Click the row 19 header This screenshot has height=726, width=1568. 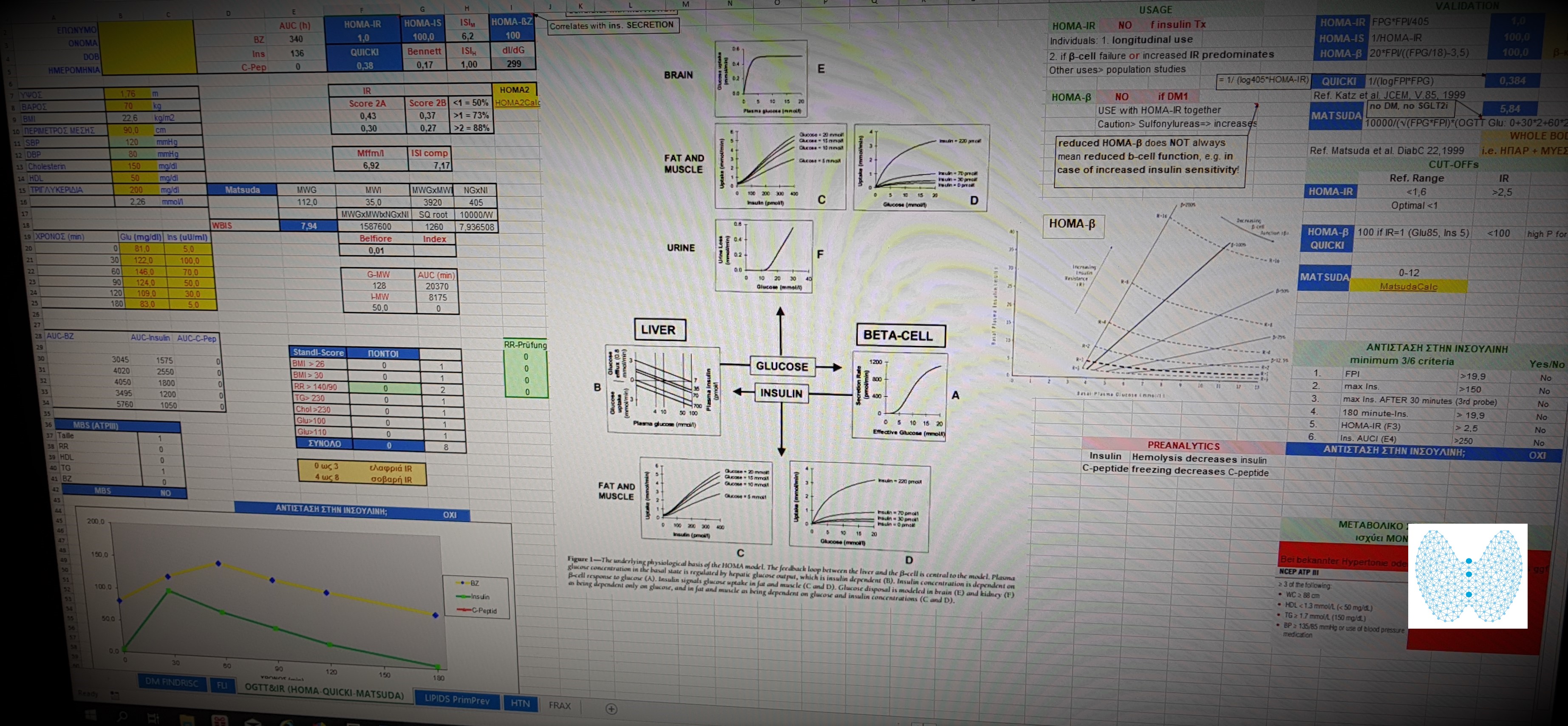(27, 236)
